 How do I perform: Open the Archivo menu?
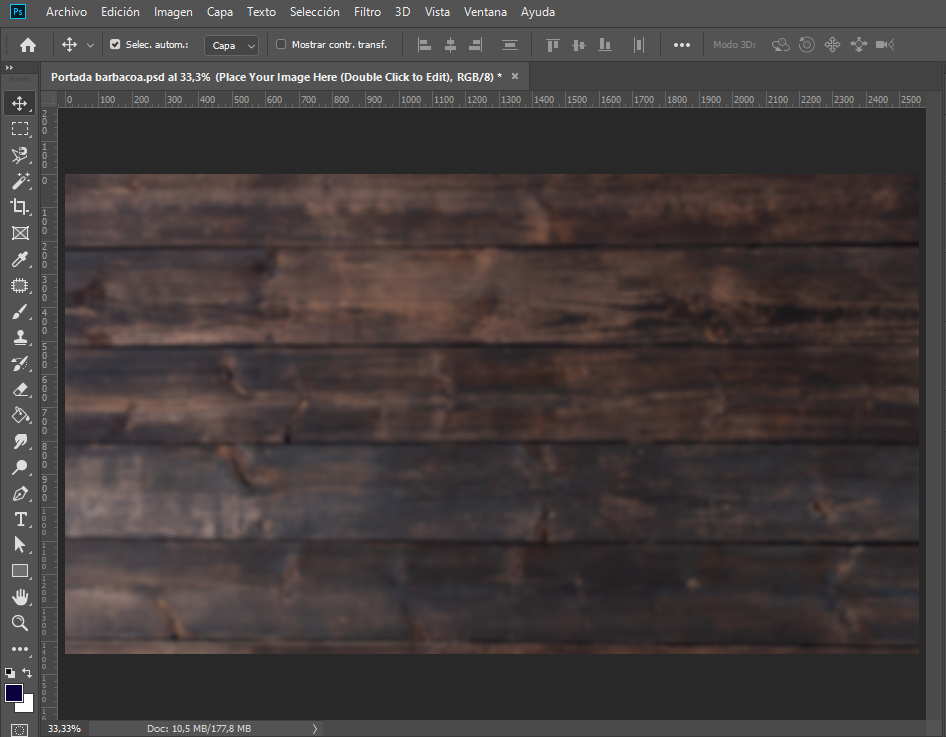coord(66,12)
